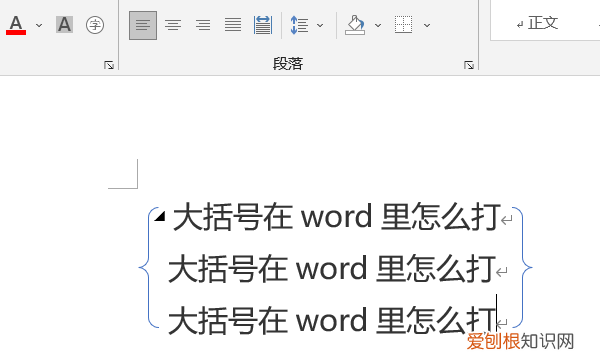
Task: Select the right curly brace shape
Action: pos(522,267)
